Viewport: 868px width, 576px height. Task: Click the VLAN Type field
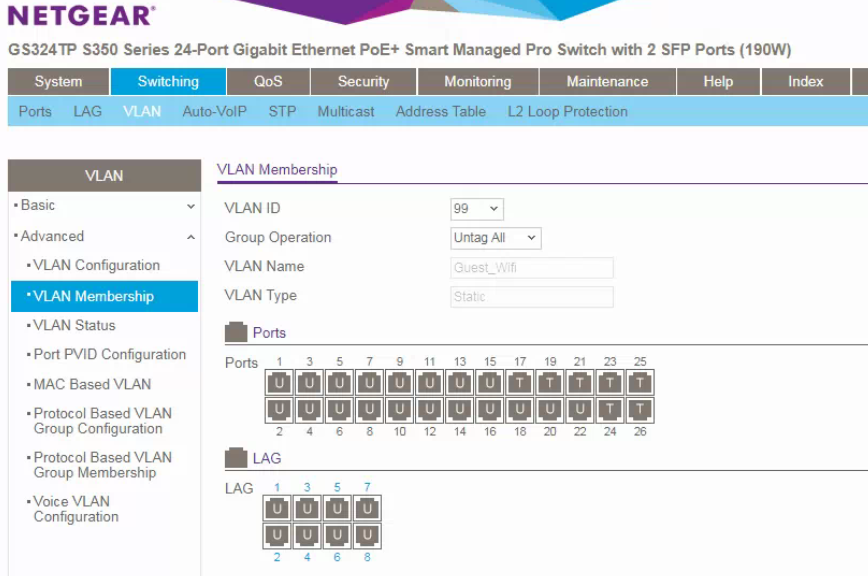pyautogui.click(x=532, y=297)
